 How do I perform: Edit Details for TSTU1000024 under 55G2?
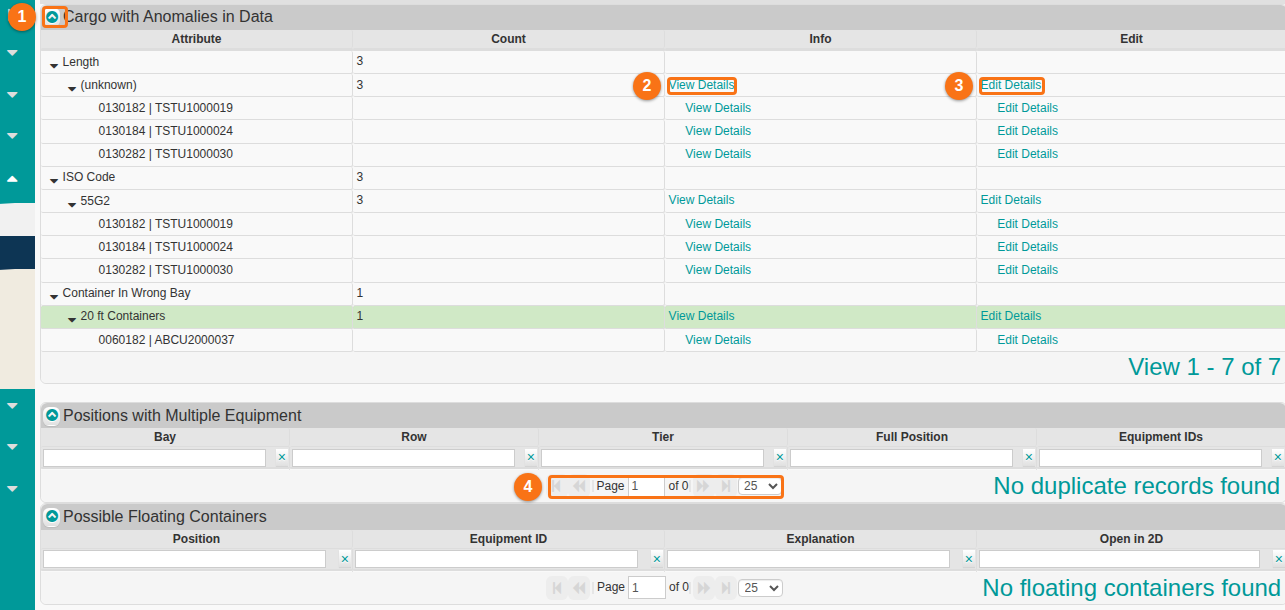1027,247
